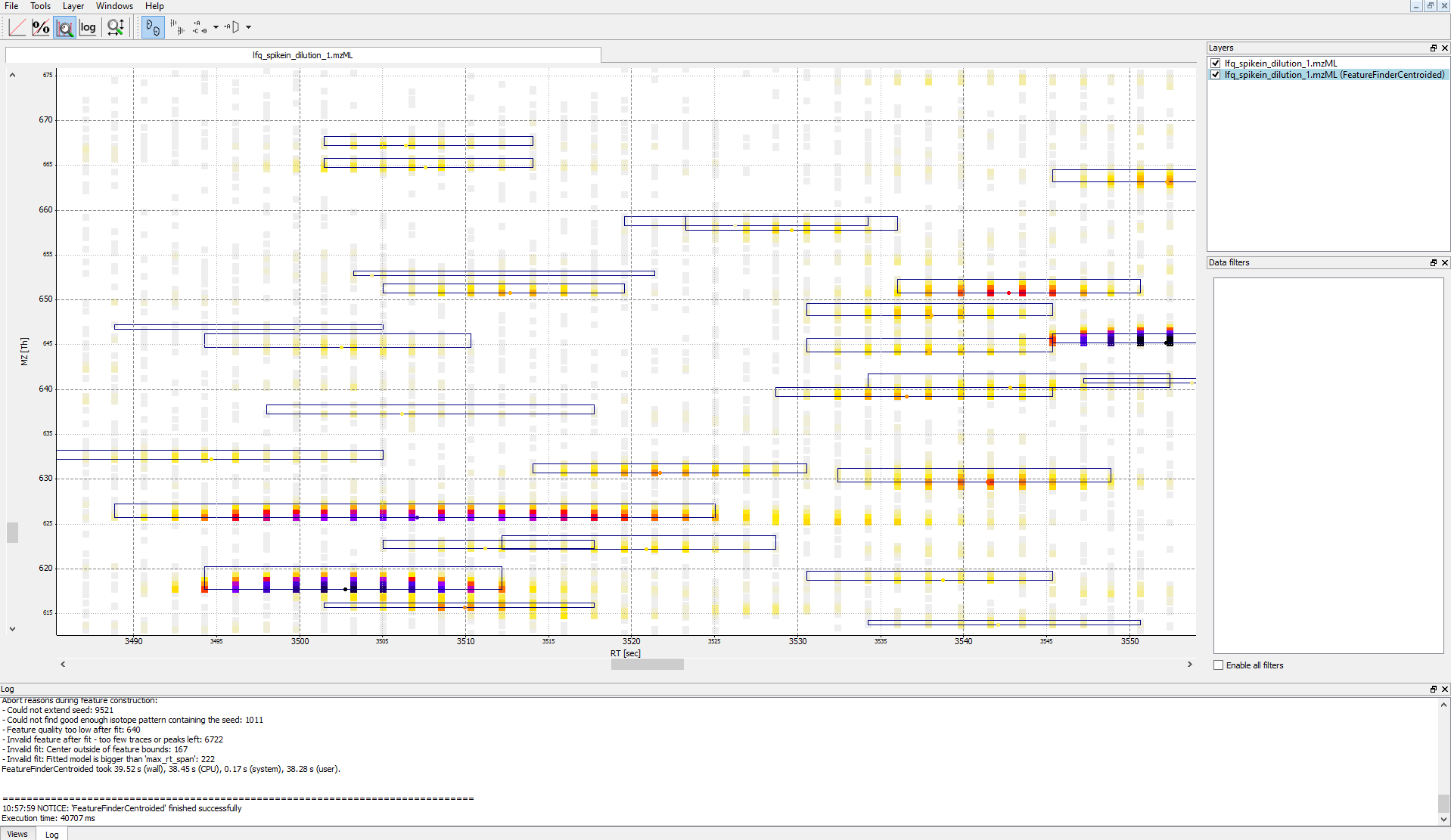Viewport: 1451px width, 840px height.
Task: Click the log panel scrollbar thumb
Action: pos(1443,802)
